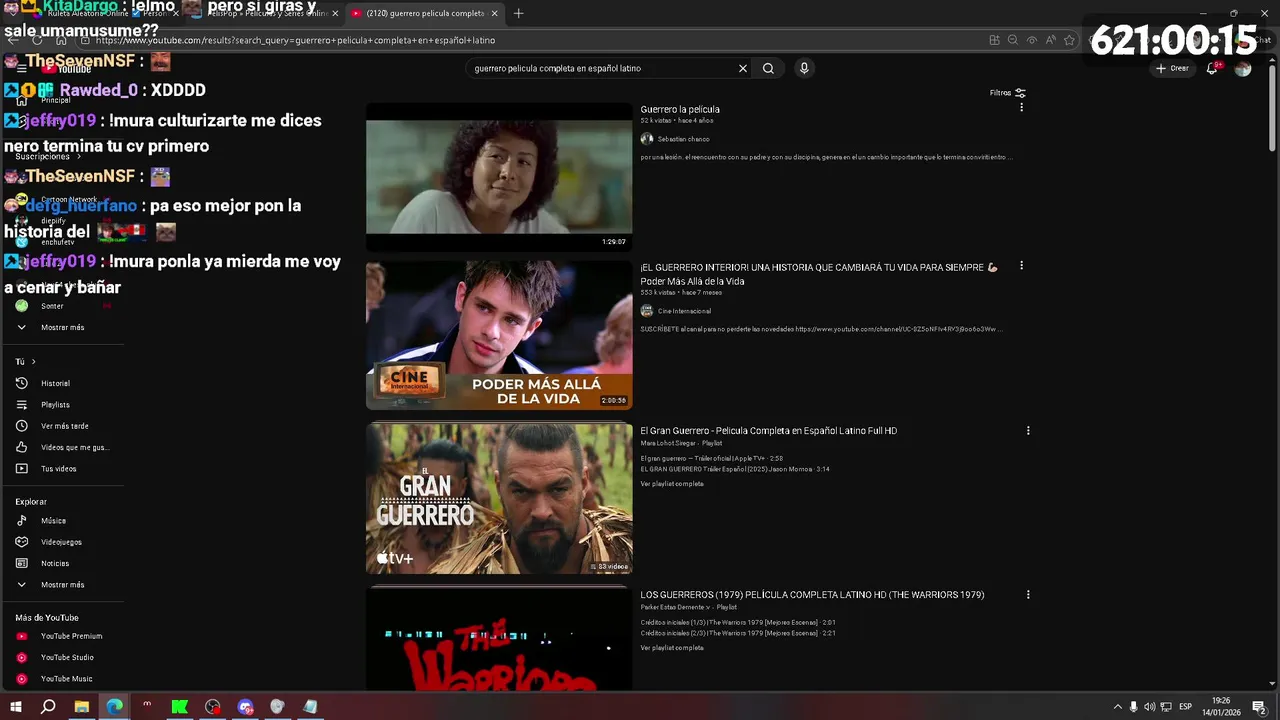The width and height of the screenshot is (1280, 720).
Task: Click the Crear button
Action: 1172,68
